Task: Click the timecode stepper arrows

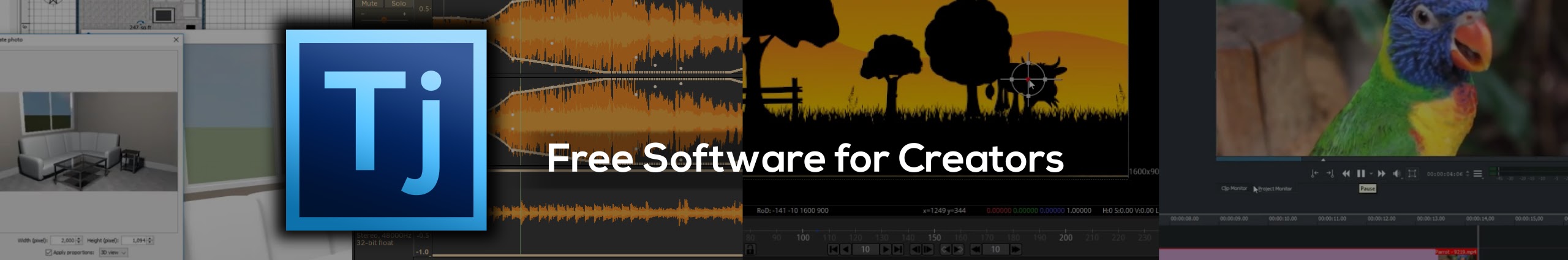Action: (1468, 174)
